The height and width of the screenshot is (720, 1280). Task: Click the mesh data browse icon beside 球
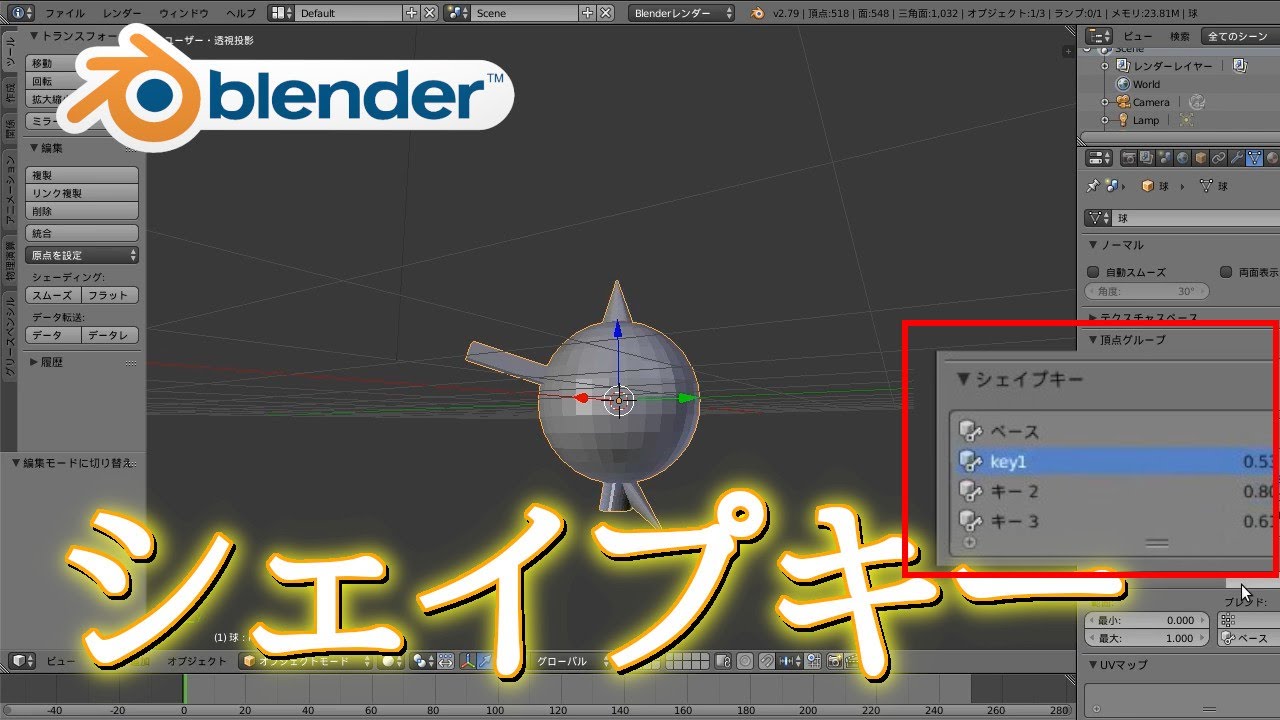(x=1099, y=217)
